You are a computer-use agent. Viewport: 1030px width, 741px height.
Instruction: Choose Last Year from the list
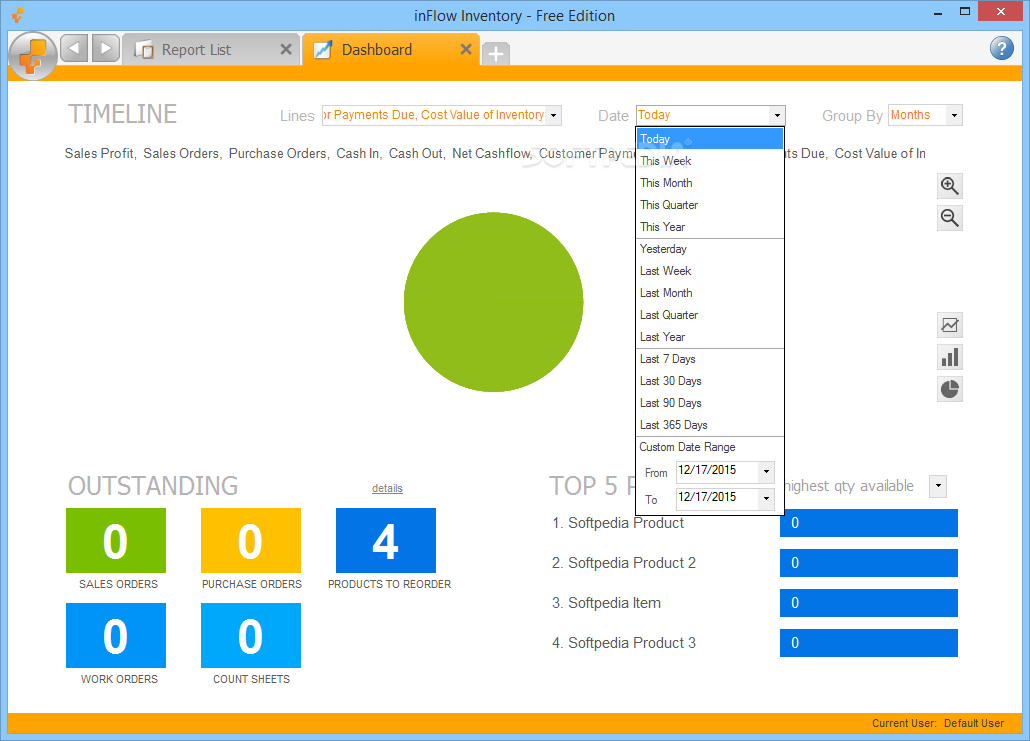pyautogui.click(x=709, y=337)
